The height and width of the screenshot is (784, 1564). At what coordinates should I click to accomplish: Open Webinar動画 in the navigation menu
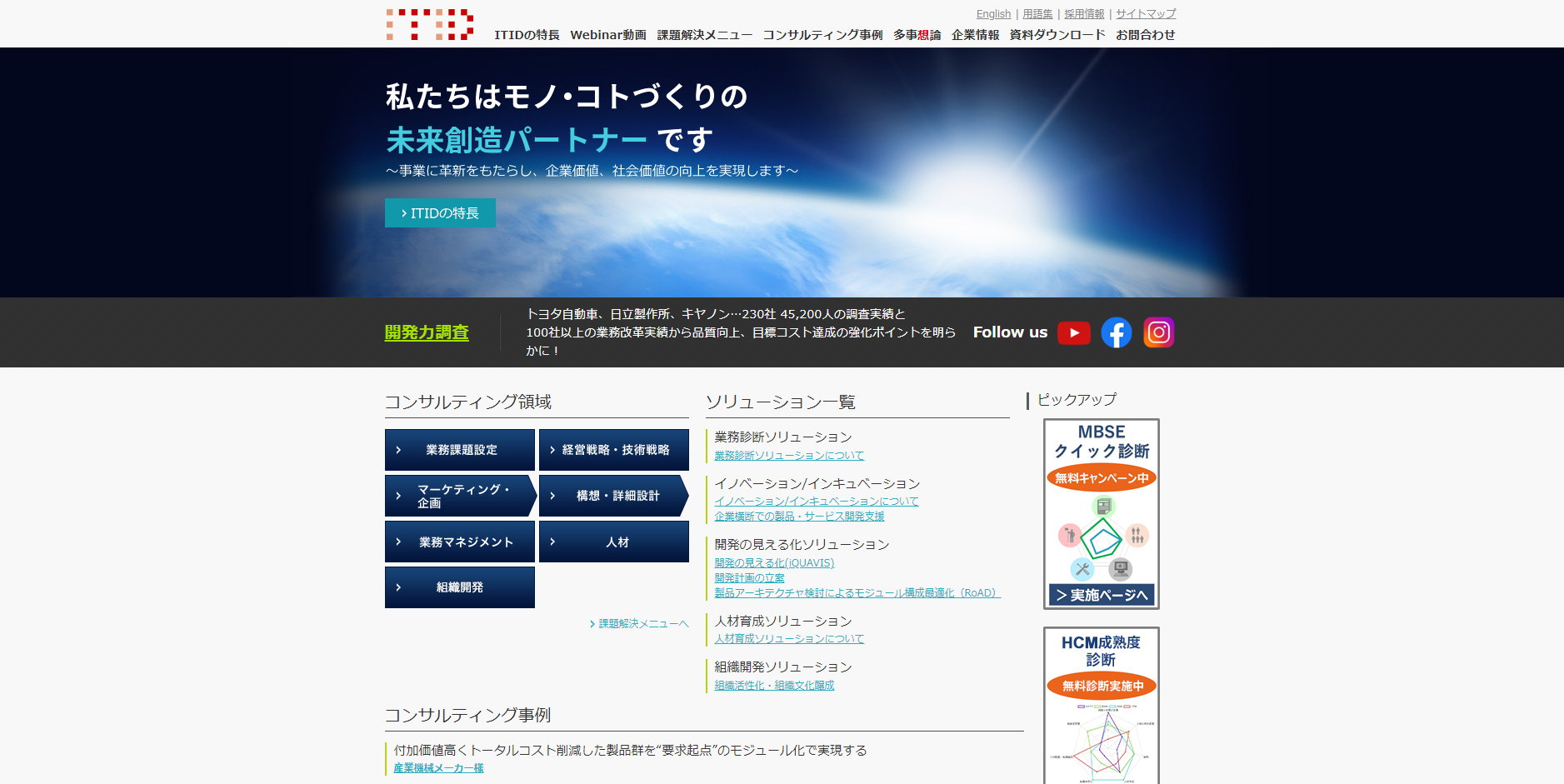coord(607,35)
